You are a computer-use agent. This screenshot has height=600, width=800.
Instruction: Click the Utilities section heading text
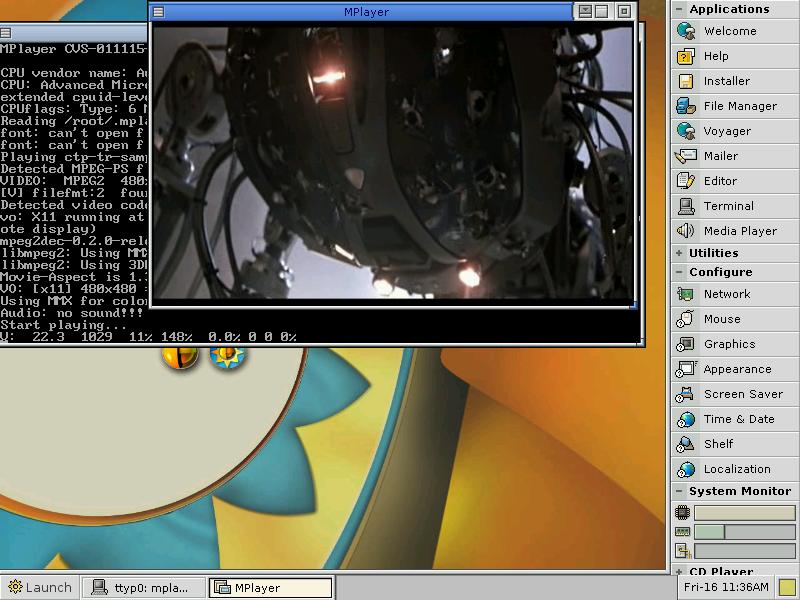pyautogui.click(x=713, y=253)
